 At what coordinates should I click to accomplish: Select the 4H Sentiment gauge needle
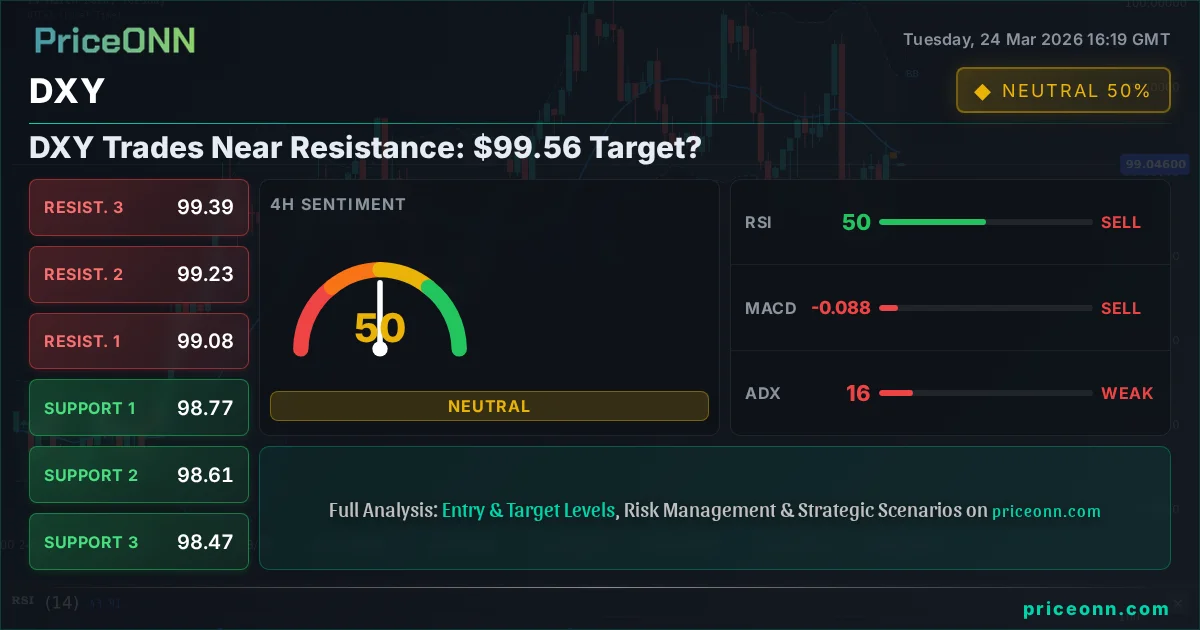[380, 310]
